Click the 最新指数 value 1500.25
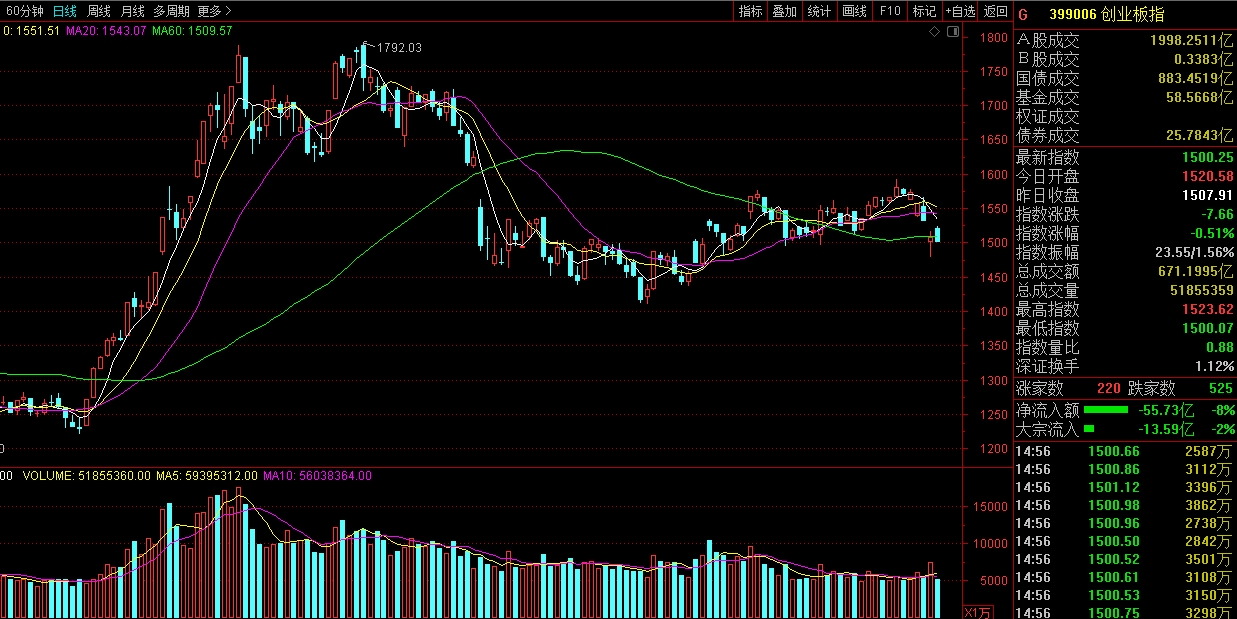Screen dimensions: 1237x619 coord(1206,157)
